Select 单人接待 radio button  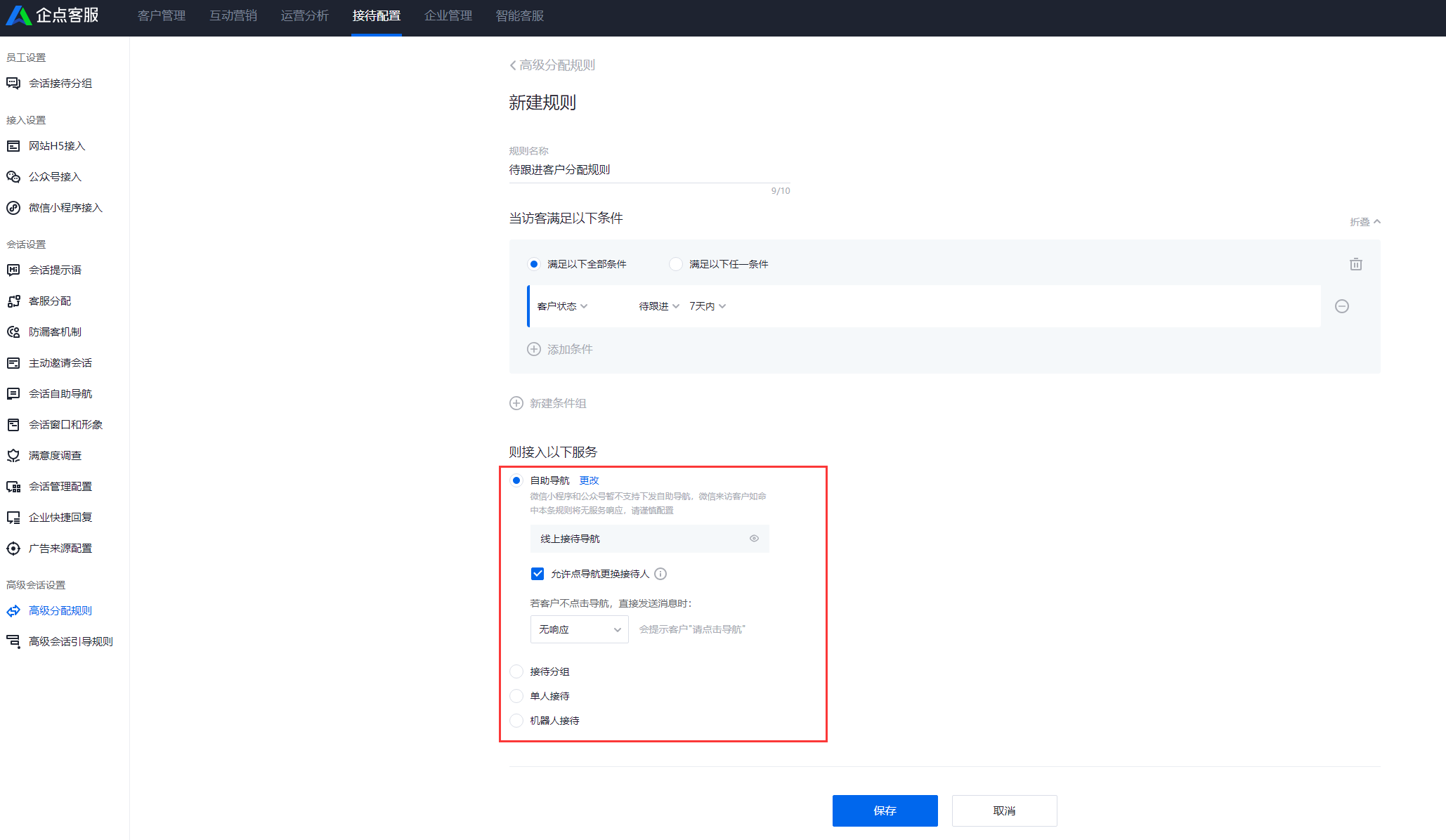pos(516,696)
